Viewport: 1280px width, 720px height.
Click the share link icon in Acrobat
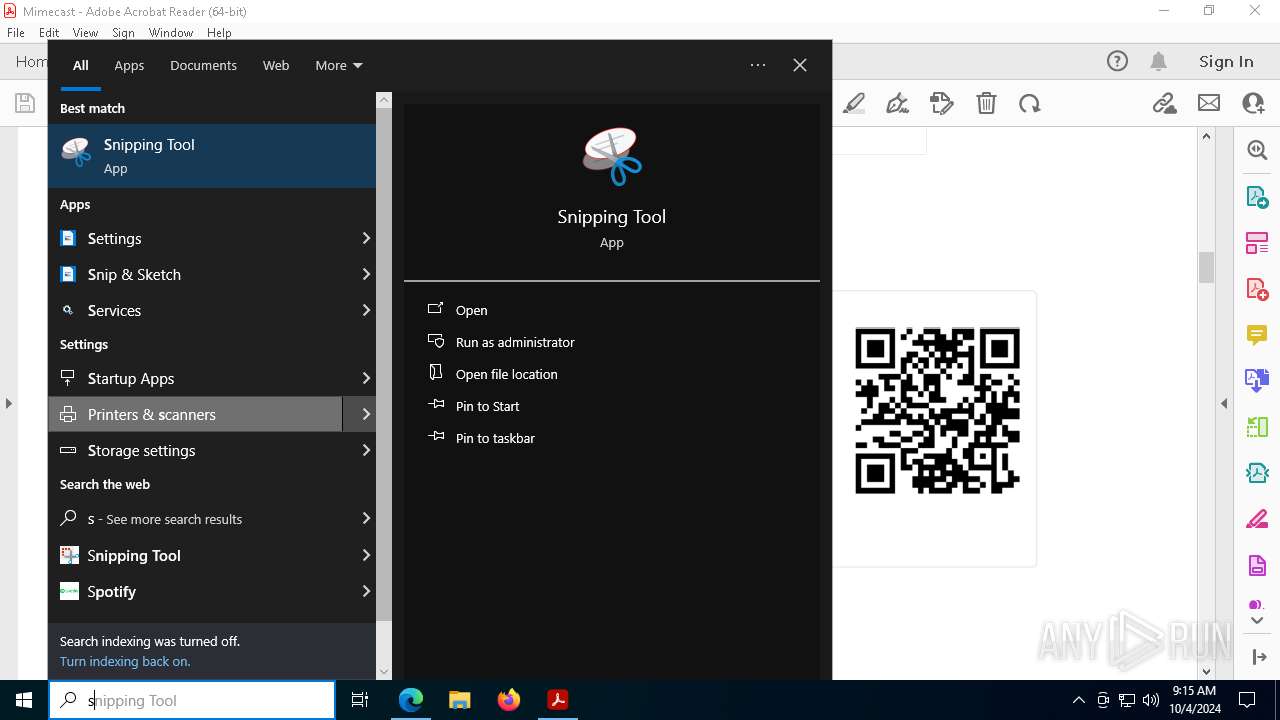1164,103
